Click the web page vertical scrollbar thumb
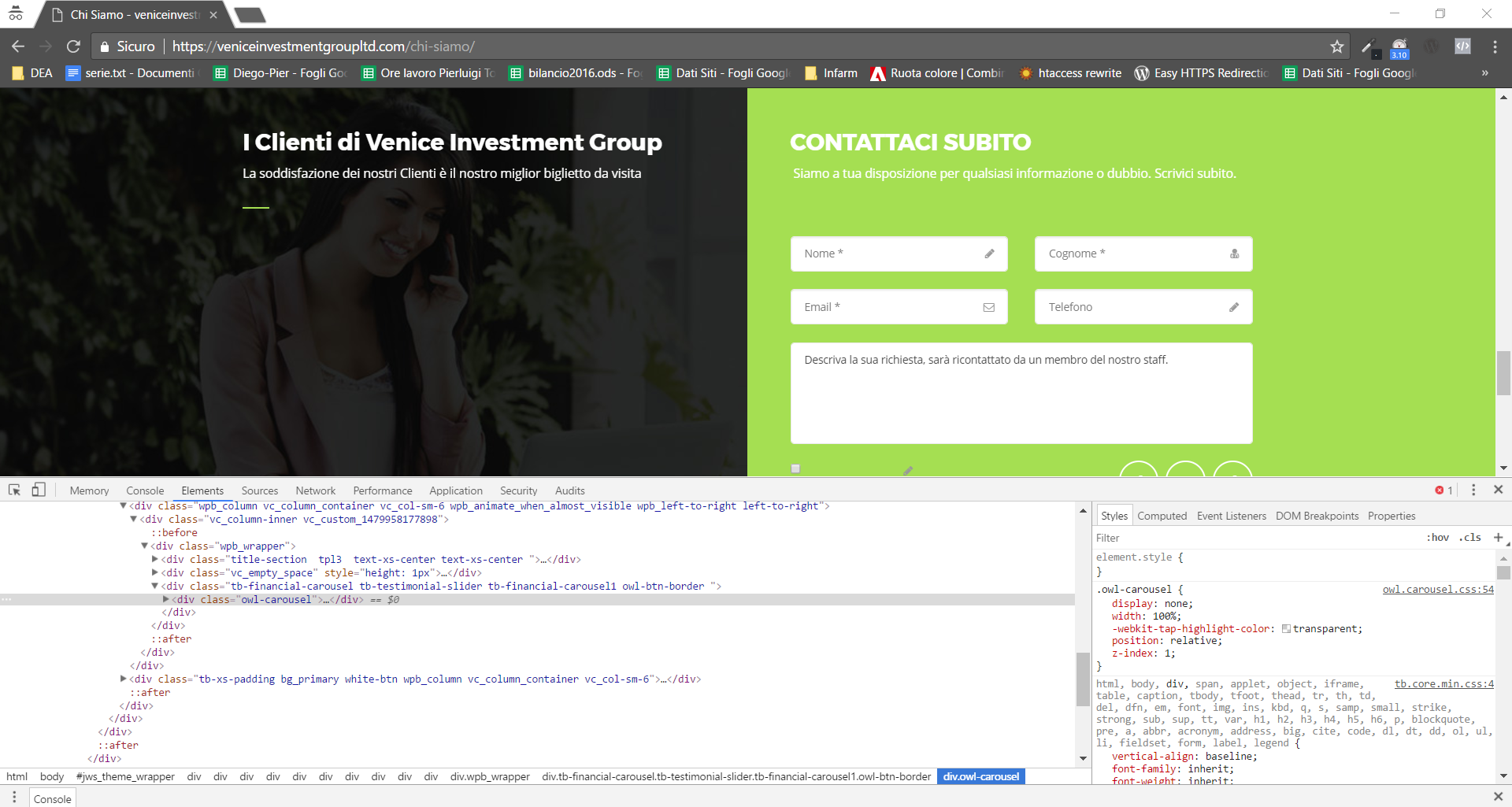Viewport: 1512px width, 807px height. (1503, 372)
